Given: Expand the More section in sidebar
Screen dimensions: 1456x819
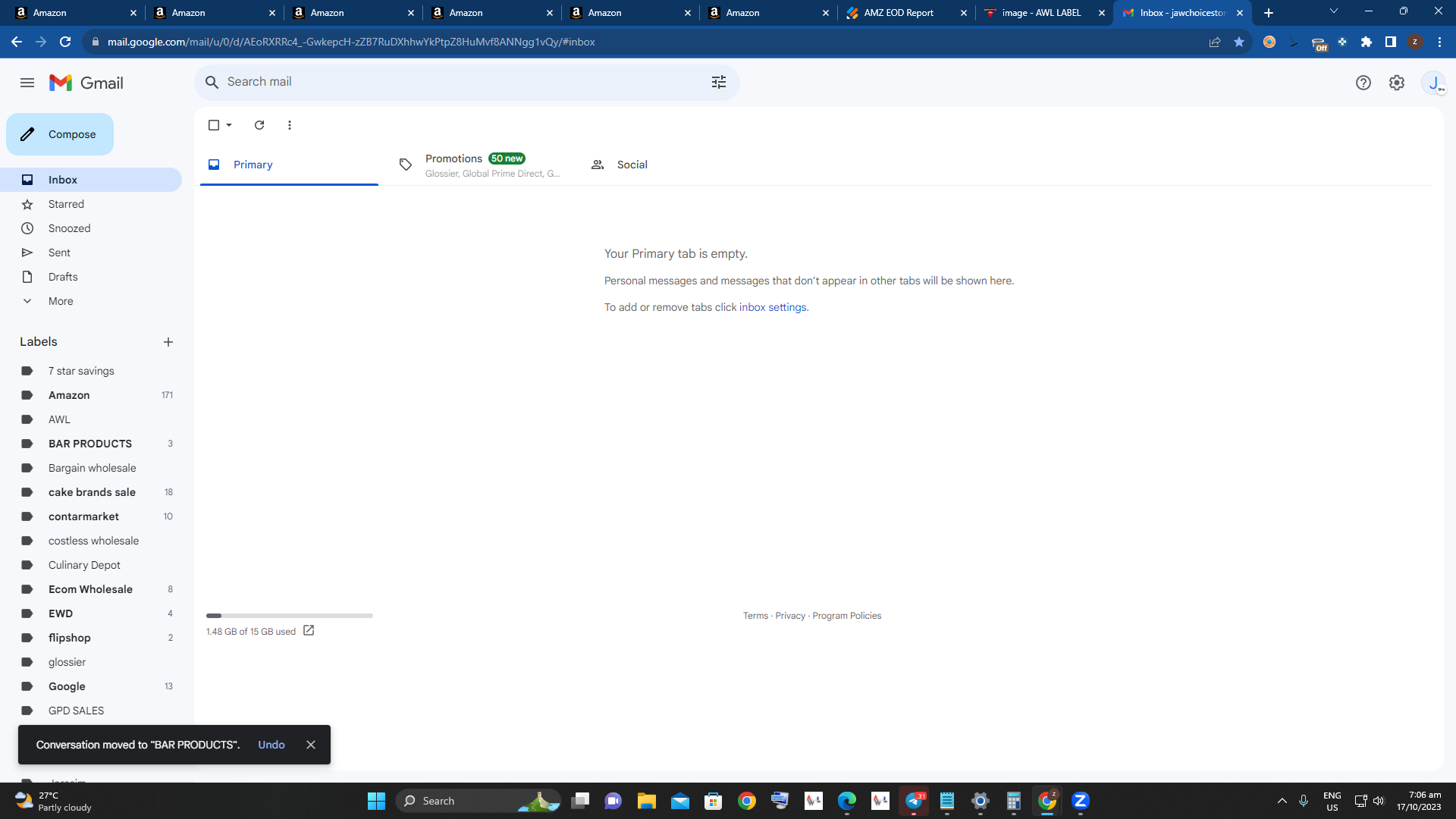Looking at the screenshot, I should click(91, 301).
